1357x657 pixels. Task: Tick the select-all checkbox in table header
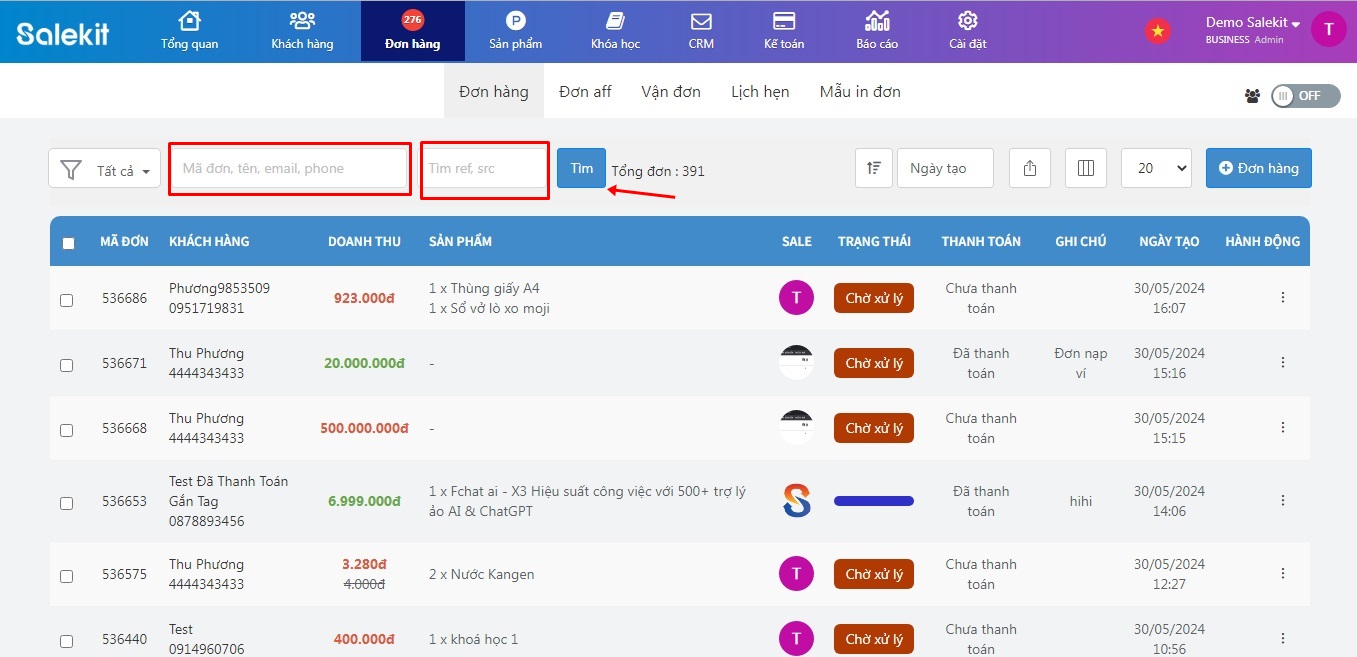tap(68, 243)
